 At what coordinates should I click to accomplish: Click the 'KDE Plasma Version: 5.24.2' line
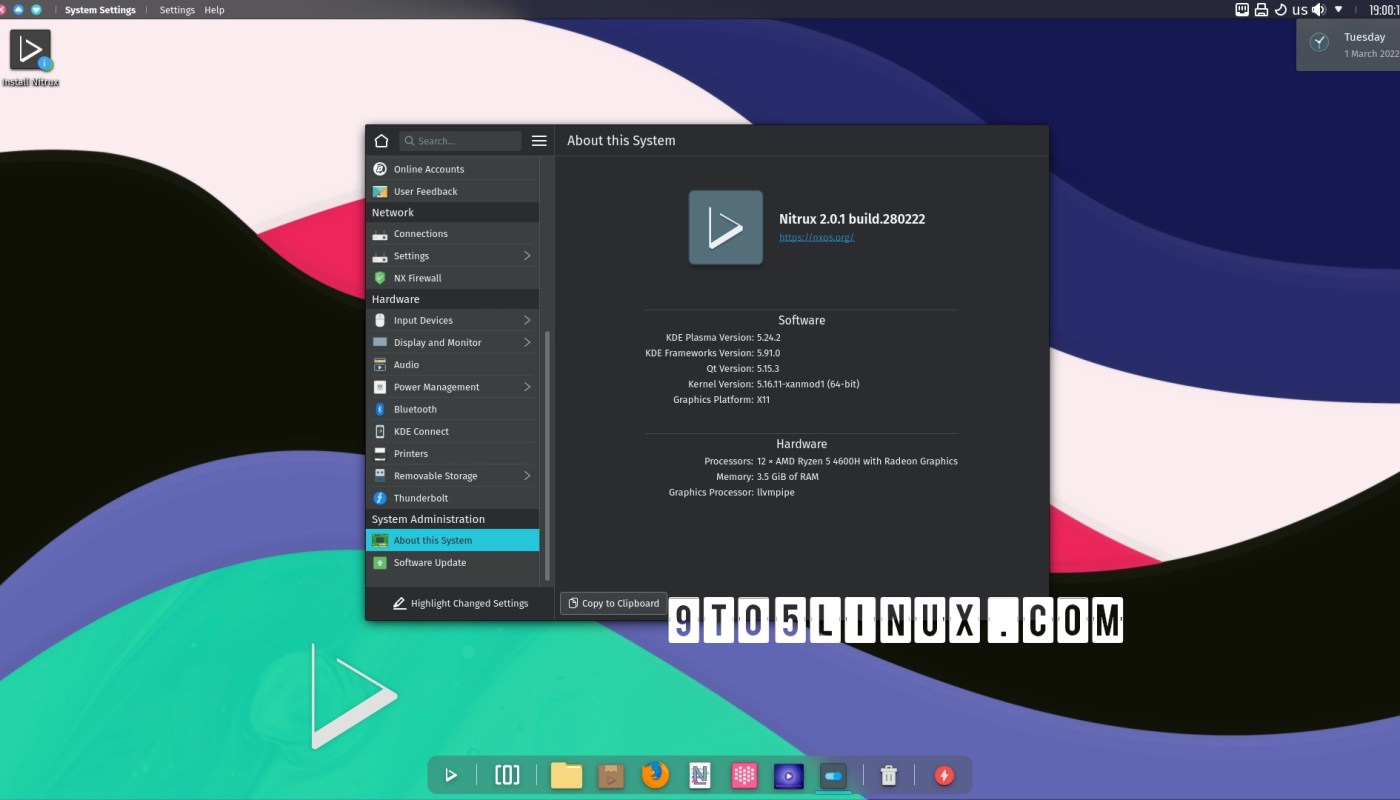click(x=723, y=338)
